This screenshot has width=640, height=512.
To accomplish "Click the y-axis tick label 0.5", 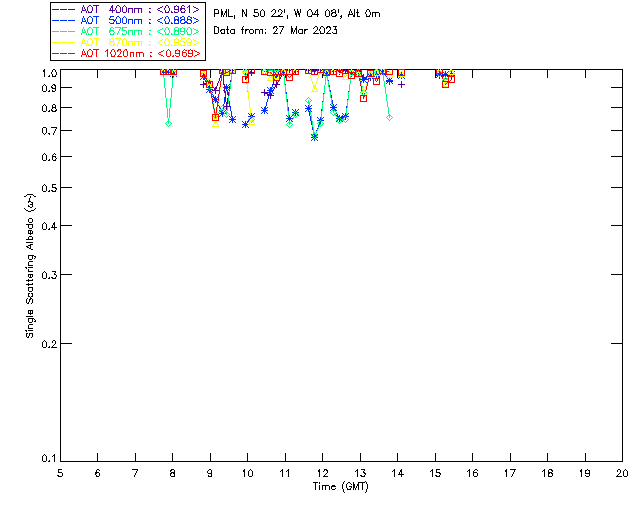I will tap(46, 188).
